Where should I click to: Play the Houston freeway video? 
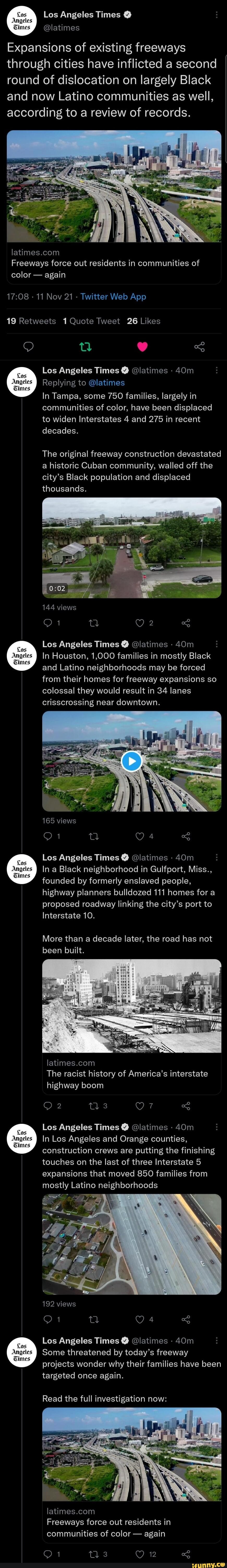pos(131,761)
